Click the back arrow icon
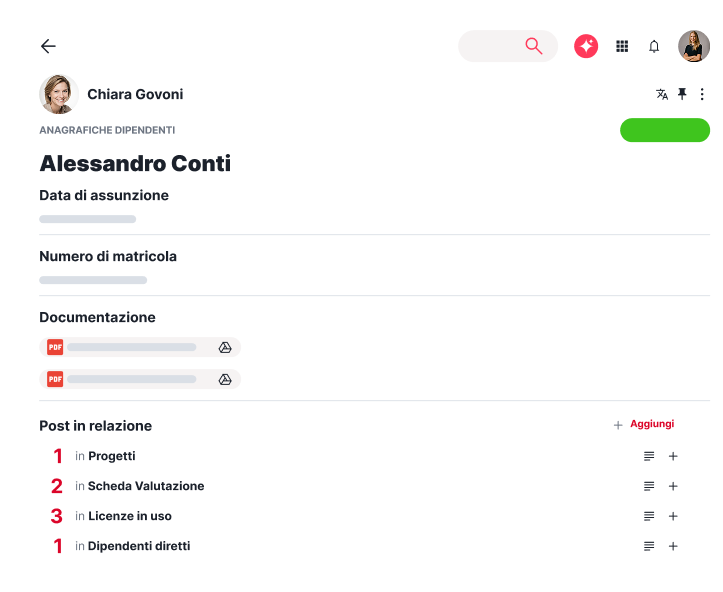 tap(48, 46)
